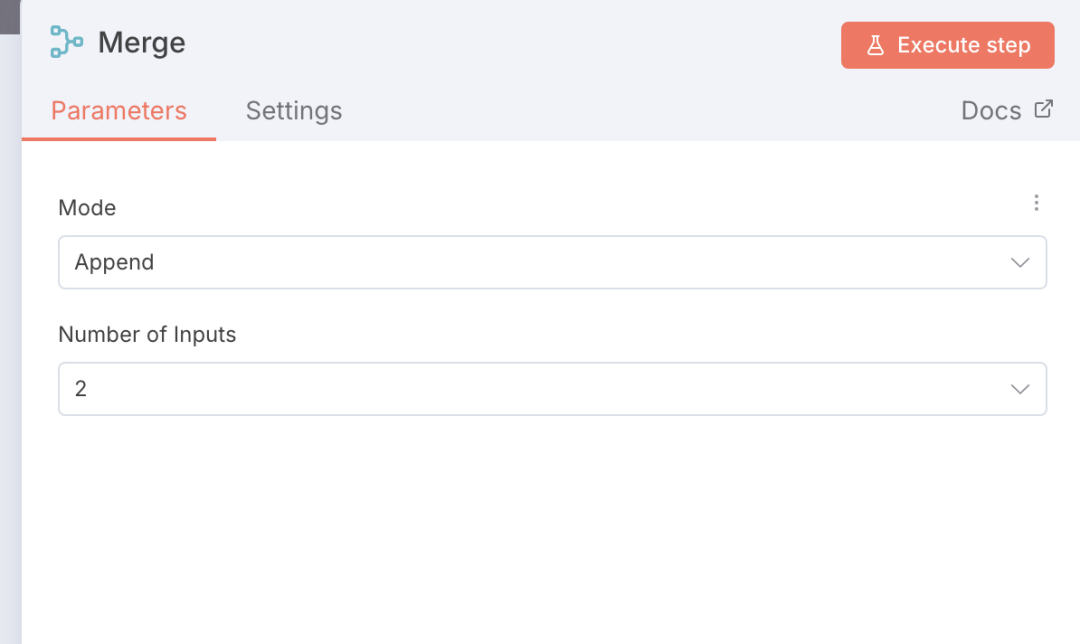This screenshot has width=1080, height=644.
Task: Click the dark gray corner element at top-left
Action: 9,16
